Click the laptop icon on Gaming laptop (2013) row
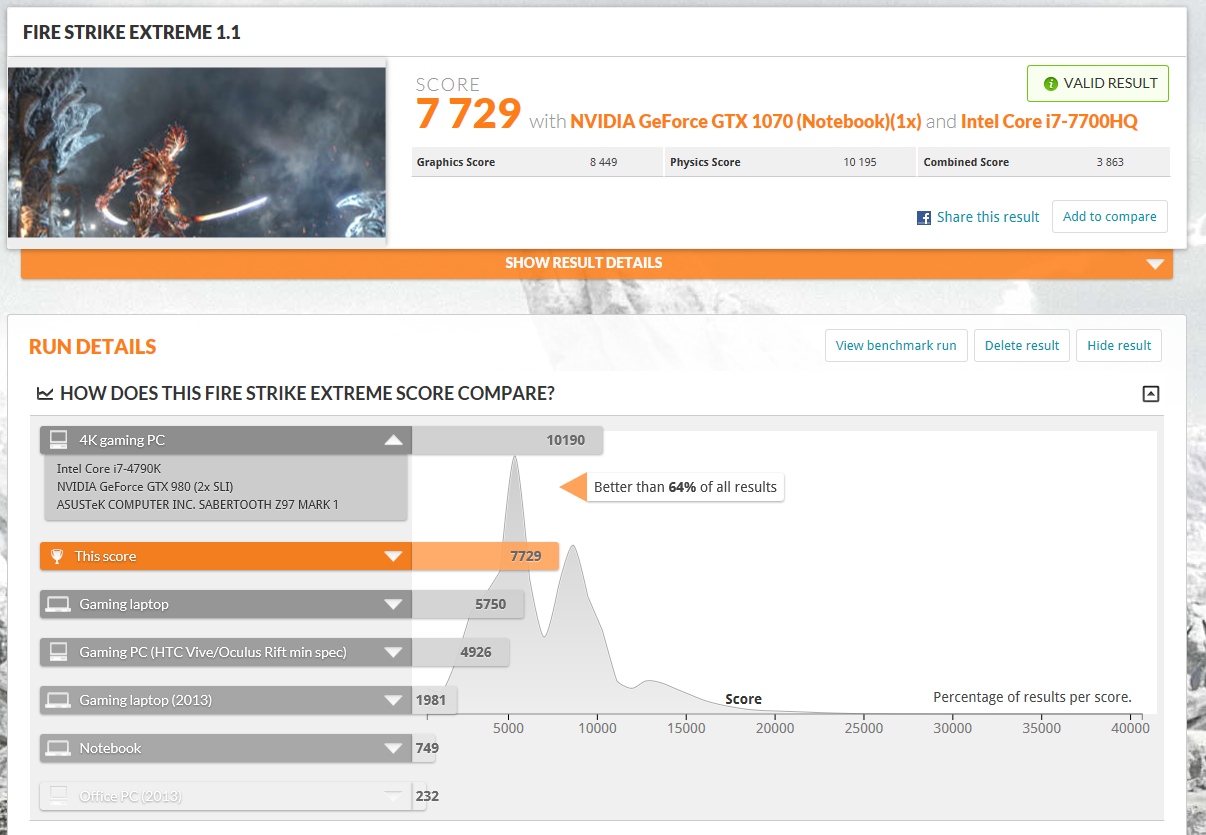Screen dimensions: 1206x835 (x=58, y=700)
